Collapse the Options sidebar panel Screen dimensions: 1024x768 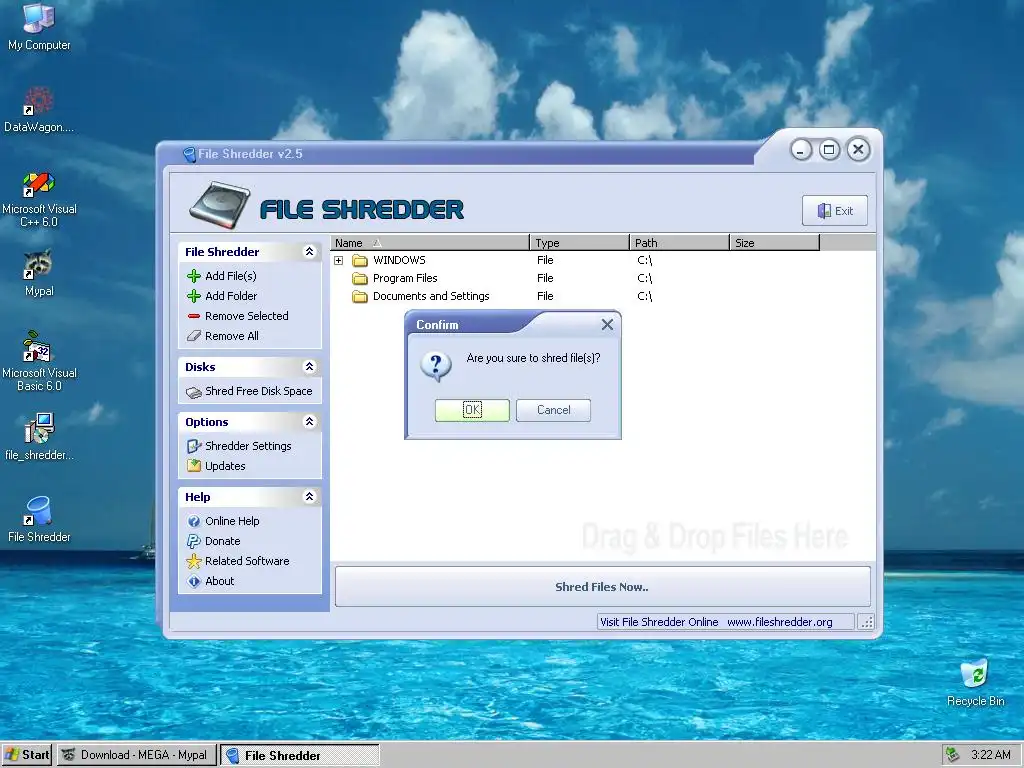(310, 421)
